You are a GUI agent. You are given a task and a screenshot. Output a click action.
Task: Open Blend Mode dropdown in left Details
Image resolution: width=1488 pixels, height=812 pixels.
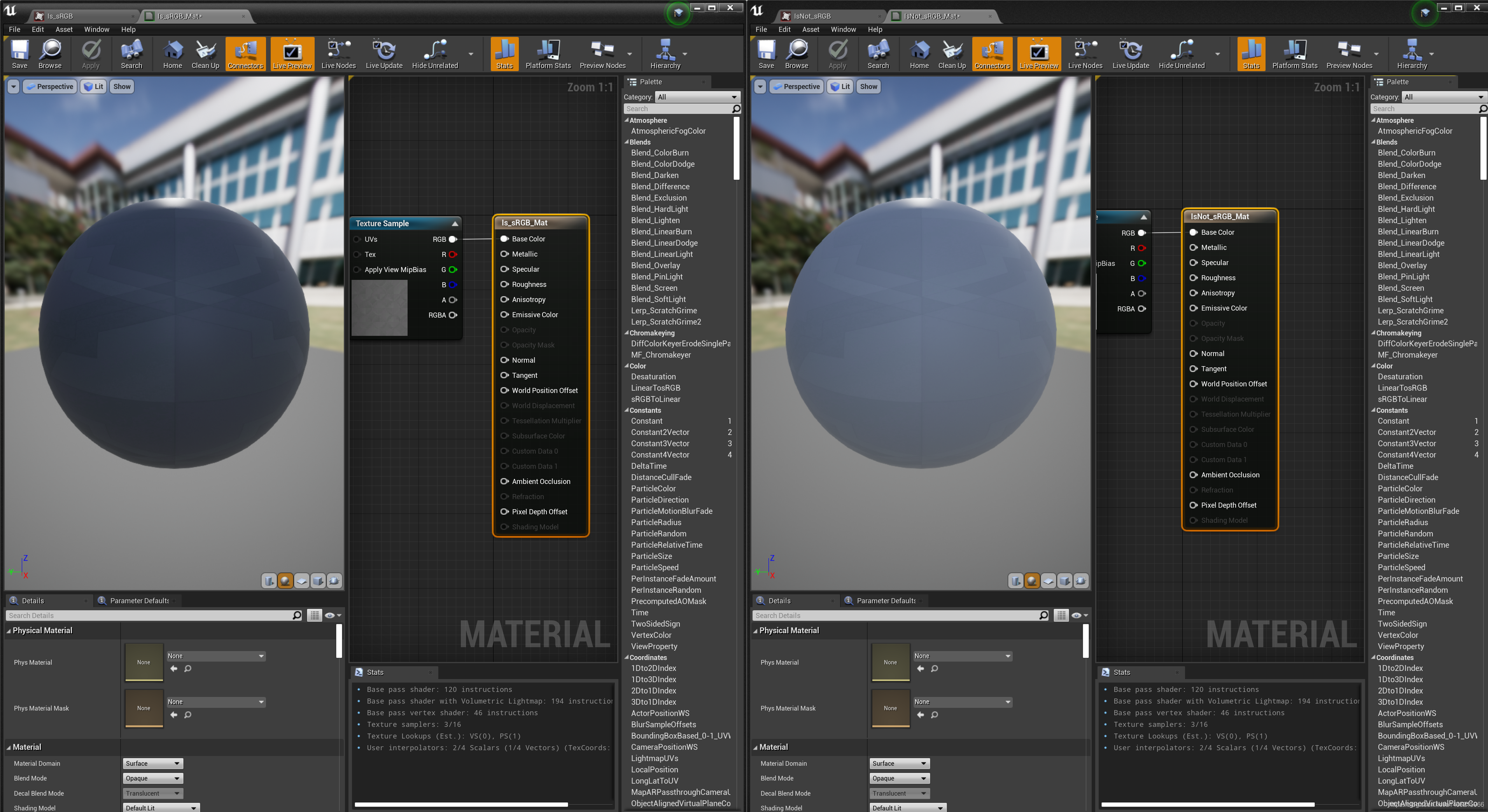(x=153, y=778)
